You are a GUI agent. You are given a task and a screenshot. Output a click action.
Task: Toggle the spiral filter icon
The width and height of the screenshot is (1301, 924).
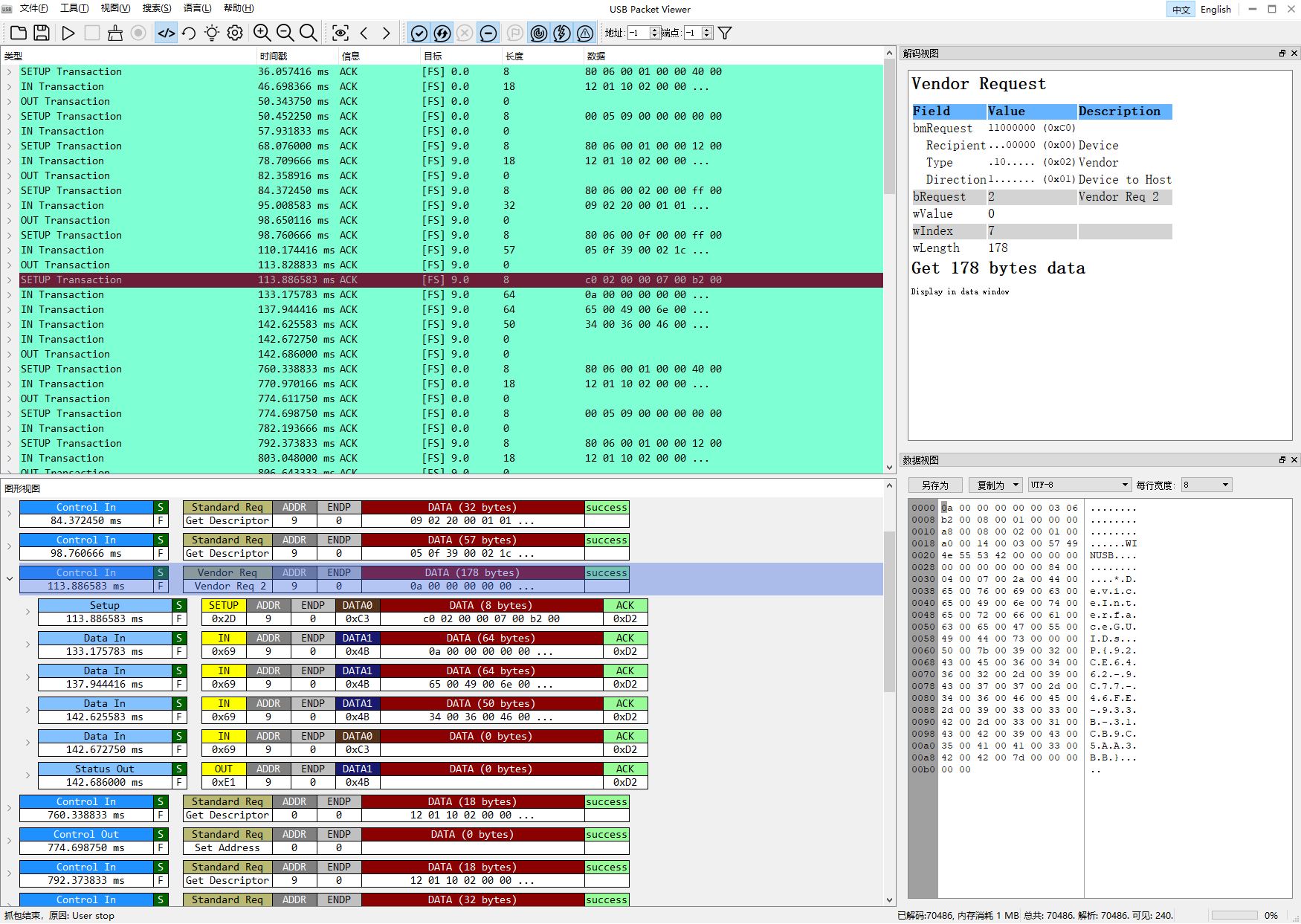tap(539, 33)
